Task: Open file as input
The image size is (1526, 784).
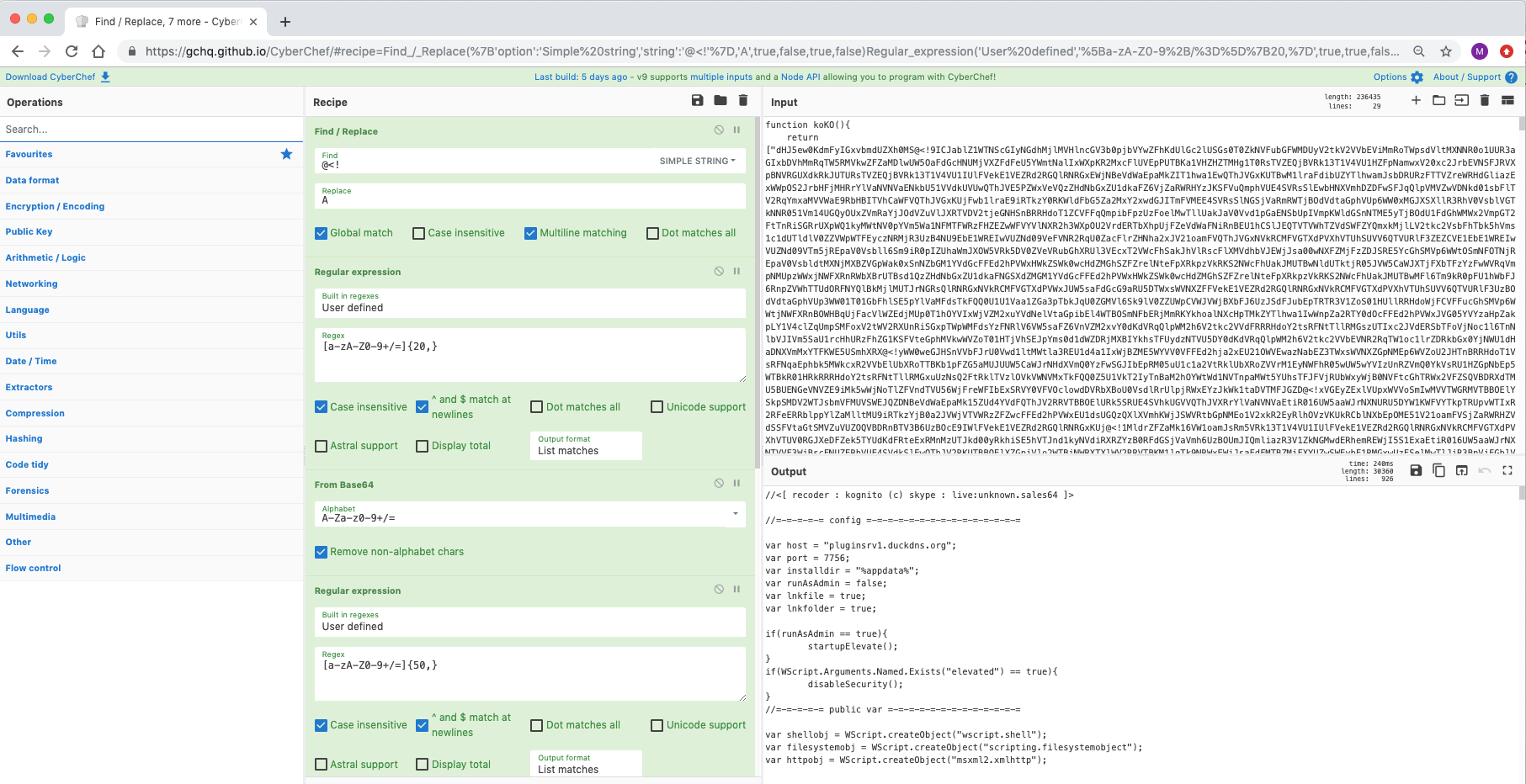Action: tap(1462, 100)
